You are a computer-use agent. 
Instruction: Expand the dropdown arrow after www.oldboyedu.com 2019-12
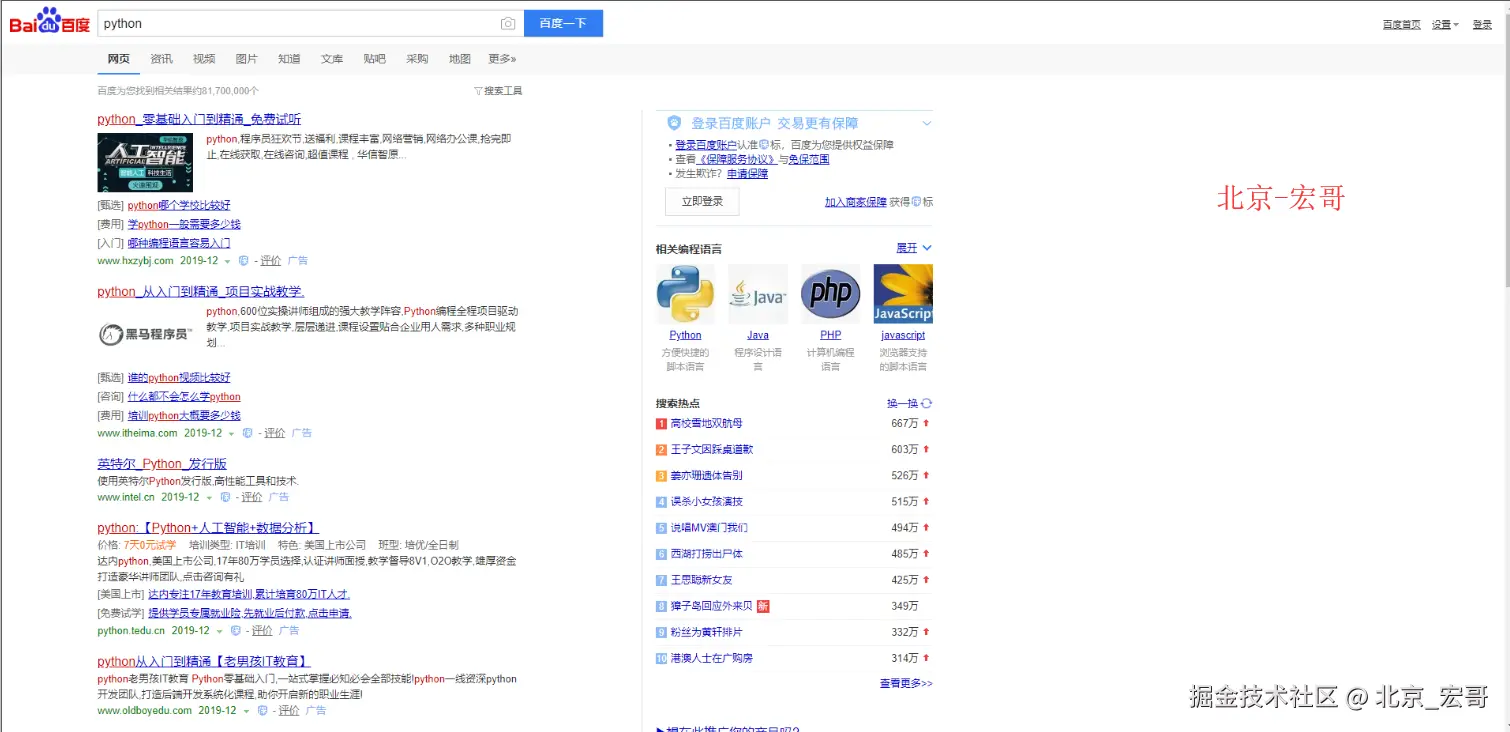247,712
